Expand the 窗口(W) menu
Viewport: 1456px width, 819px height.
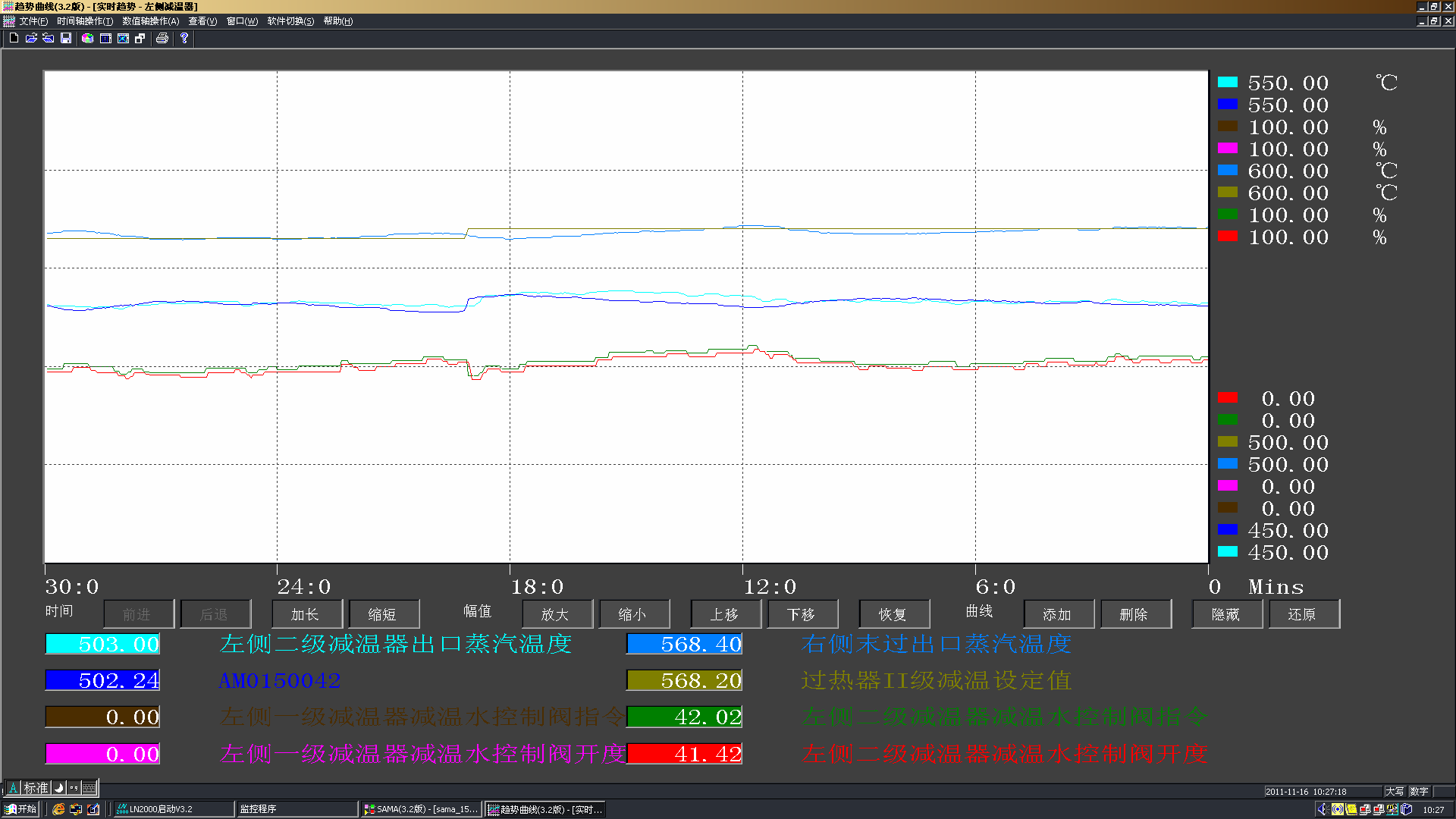pos(242,21)
